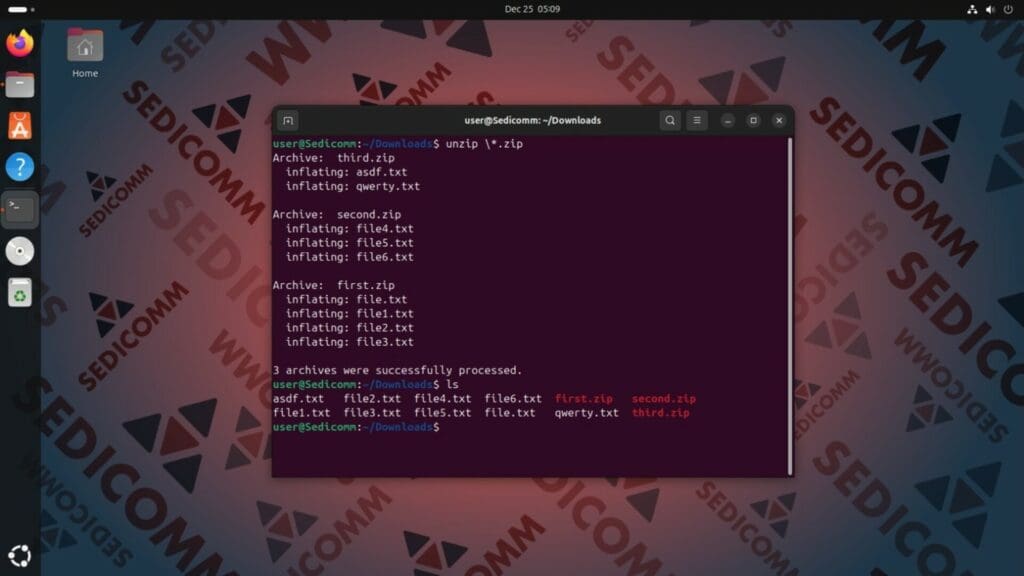Click the network icon in the top bar
1024x576 pixels.
[972, 9]
